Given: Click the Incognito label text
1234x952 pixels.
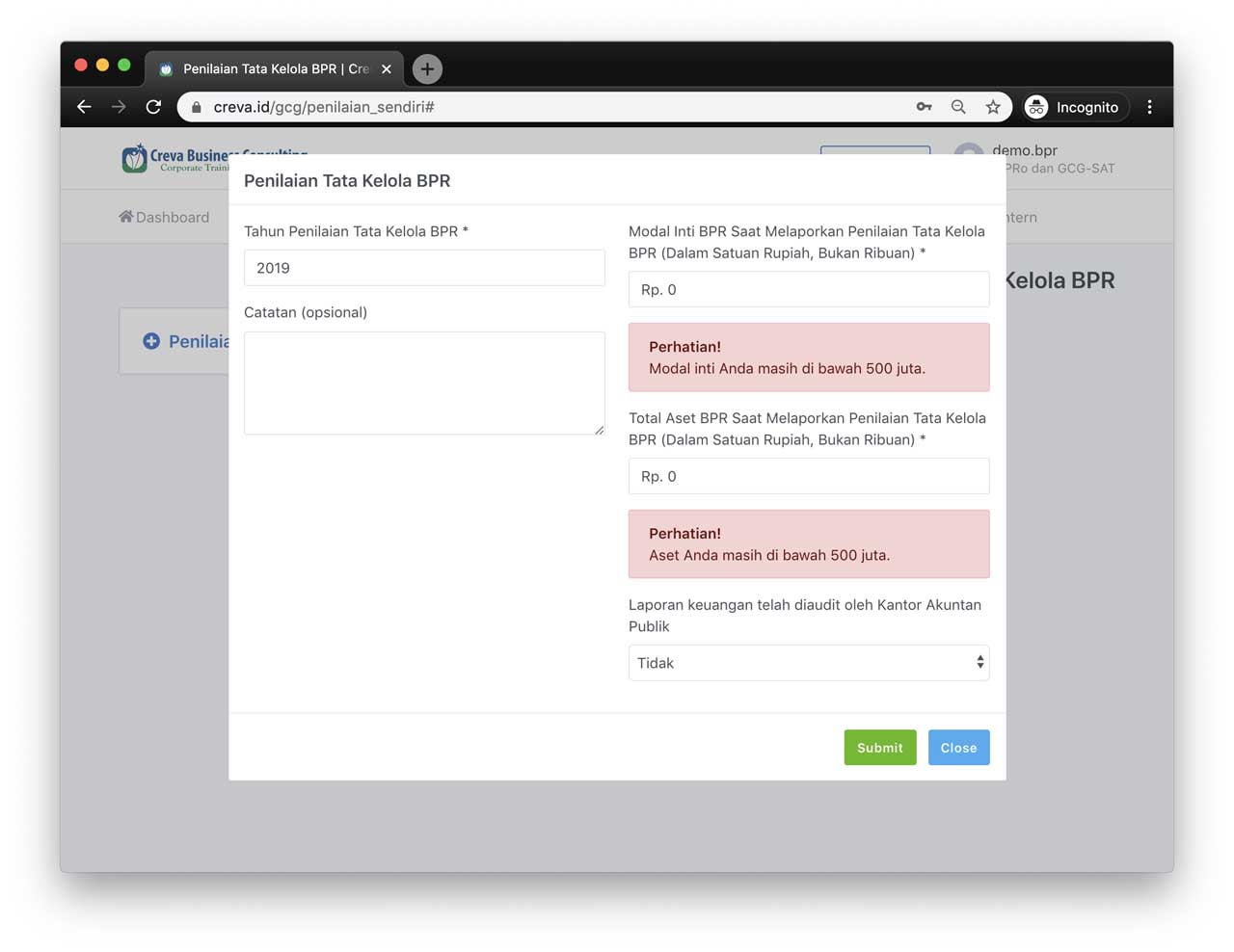Looking at the screenshot, I should (1087, 107).
